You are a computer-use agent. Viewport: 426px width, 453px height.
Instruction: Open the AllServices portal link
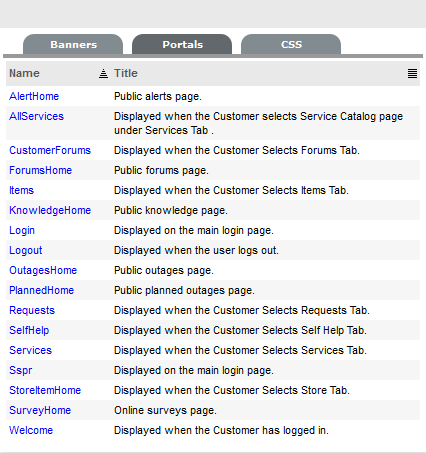(x=36, y=116)
